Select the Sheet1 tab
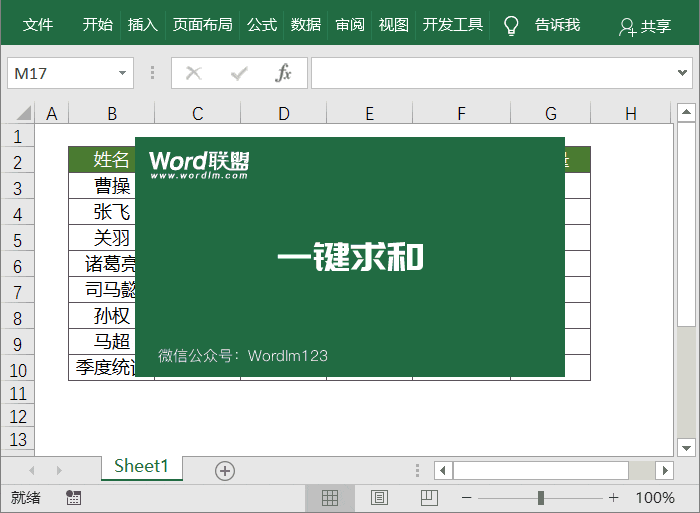Image resolution: width=700 pixels, height=513 pixels. [x=142, y=467]
